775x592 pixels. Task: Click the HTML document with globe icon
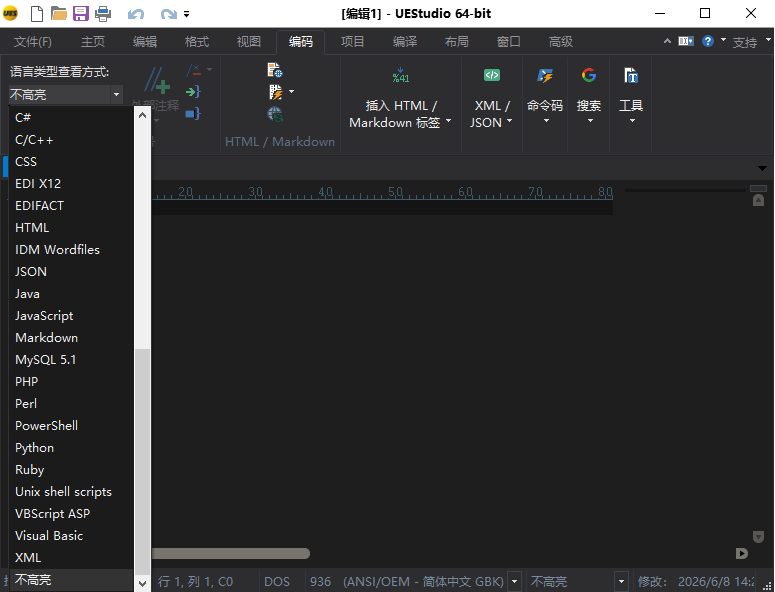coord(275,70)
